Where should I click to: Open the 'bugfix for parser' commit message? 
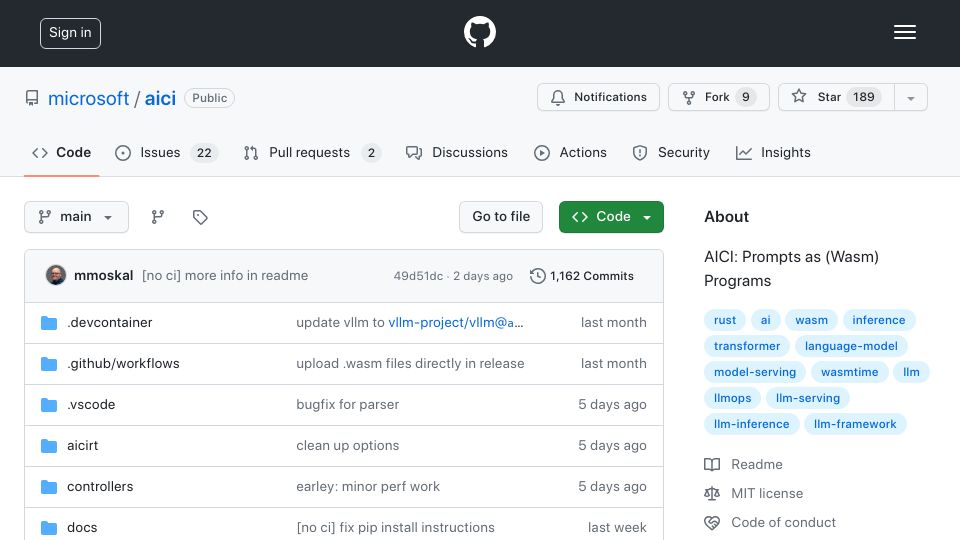(348, 405)
